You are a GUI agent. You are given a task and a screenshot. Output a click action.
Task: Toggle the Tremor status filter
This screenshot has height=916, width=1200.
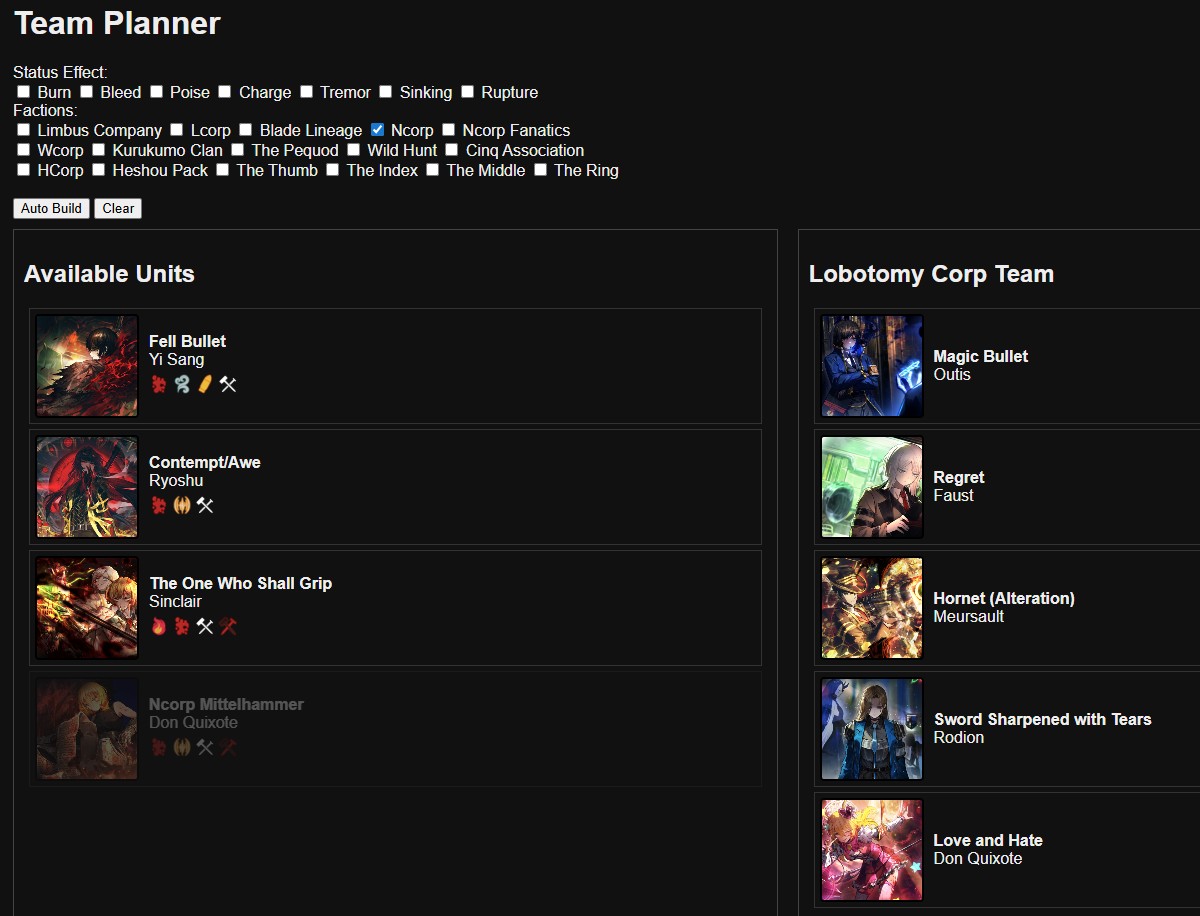point(306,91)
